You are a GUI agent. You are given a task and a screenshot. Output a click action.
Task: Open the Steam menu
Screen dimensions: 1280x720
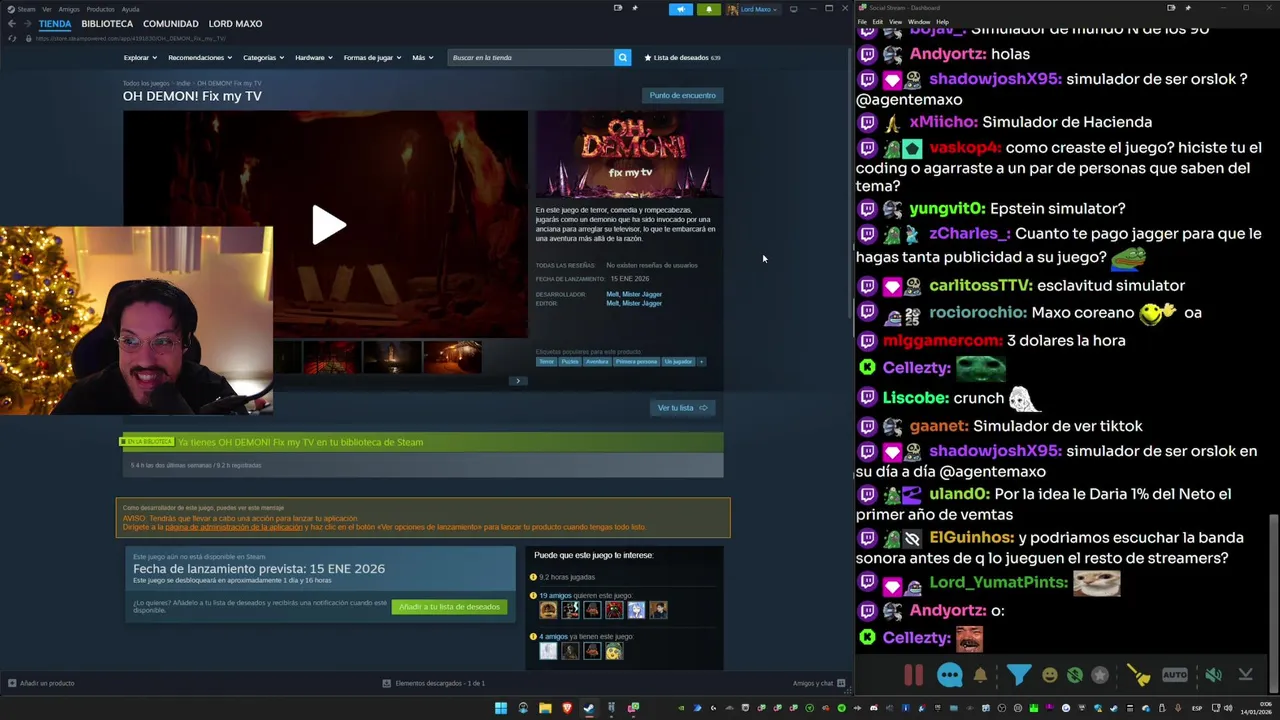22,9
